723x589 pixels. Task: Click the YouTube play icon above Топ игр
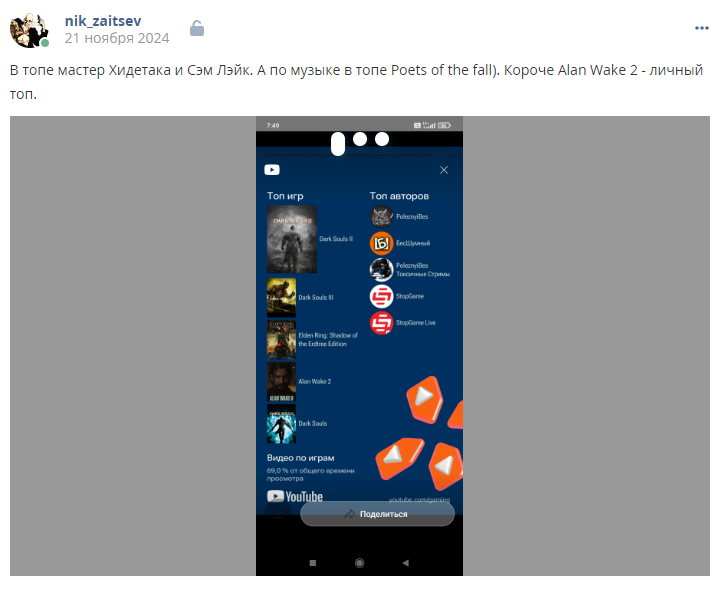(x=272, y=170)
